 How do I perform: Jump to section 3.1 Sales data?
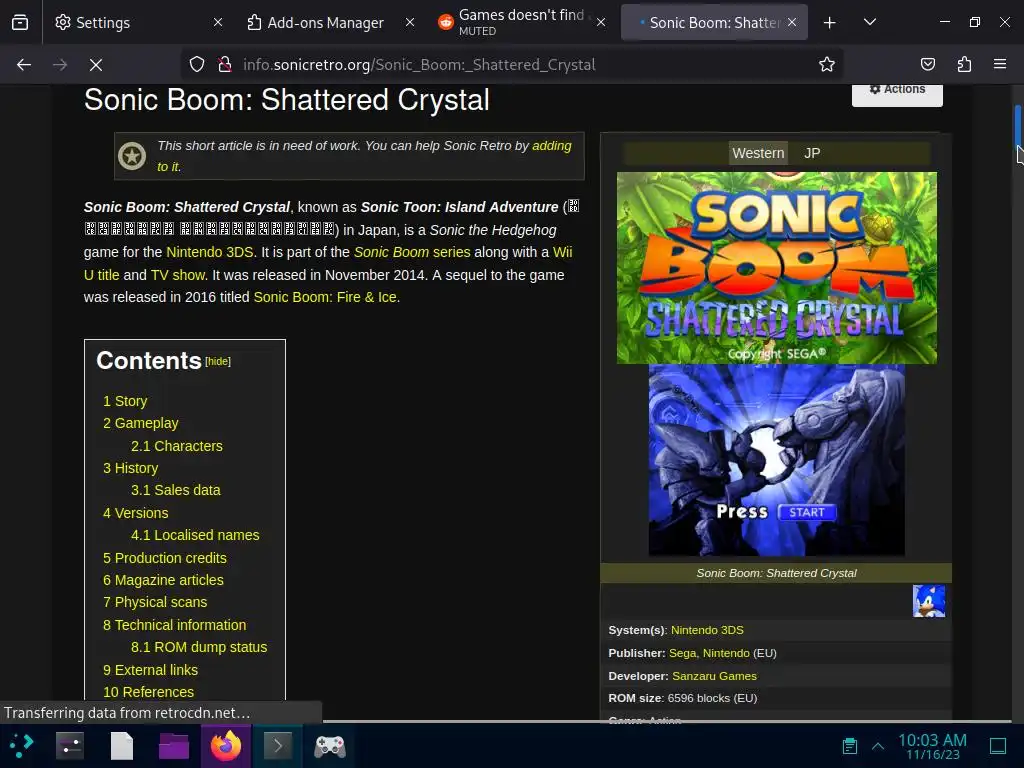175,490
